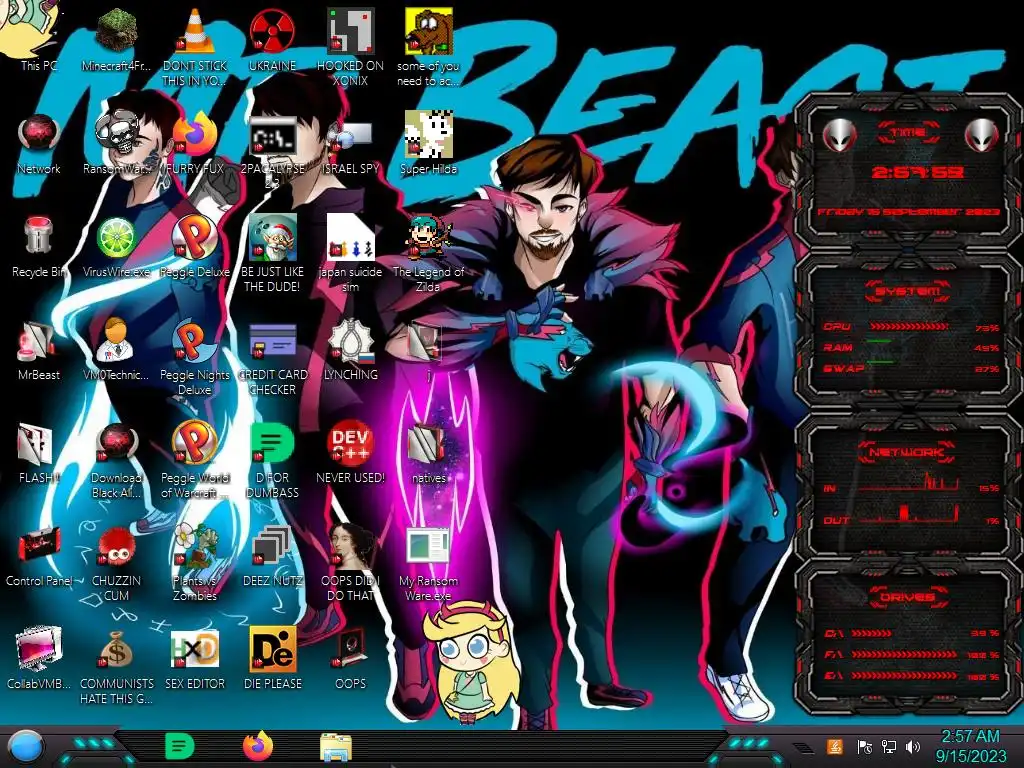
Task: Select BE JUST LIKE THE DUDE! icon
Action: pyautogui.click(x=272, y=238)
